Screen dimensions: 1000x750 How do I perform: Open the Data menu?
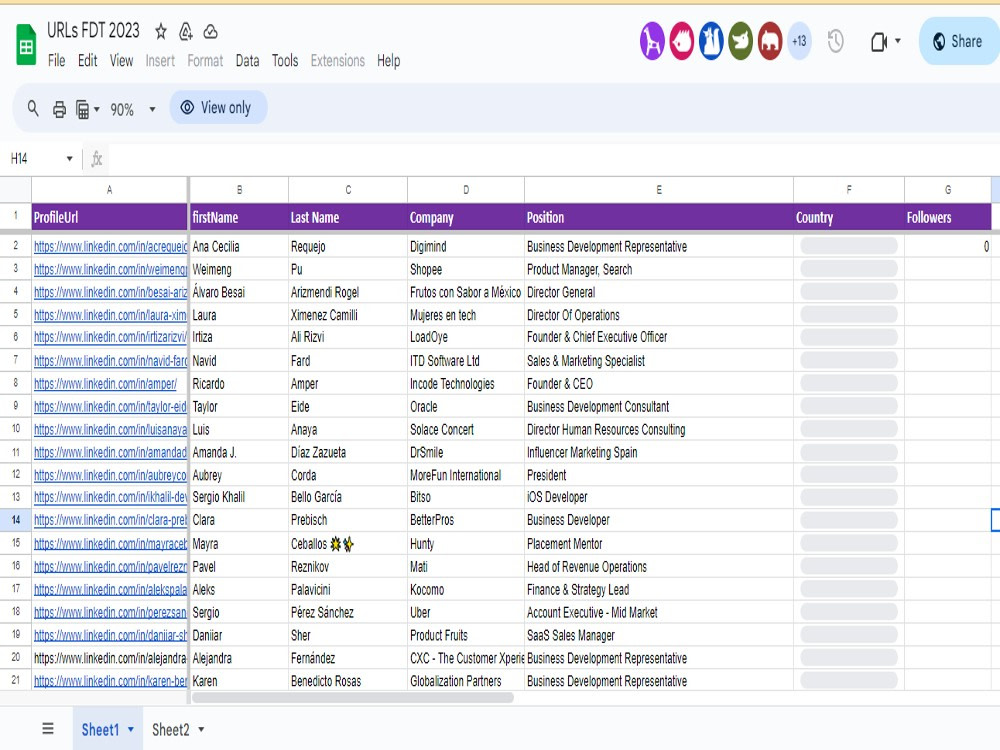247,61
